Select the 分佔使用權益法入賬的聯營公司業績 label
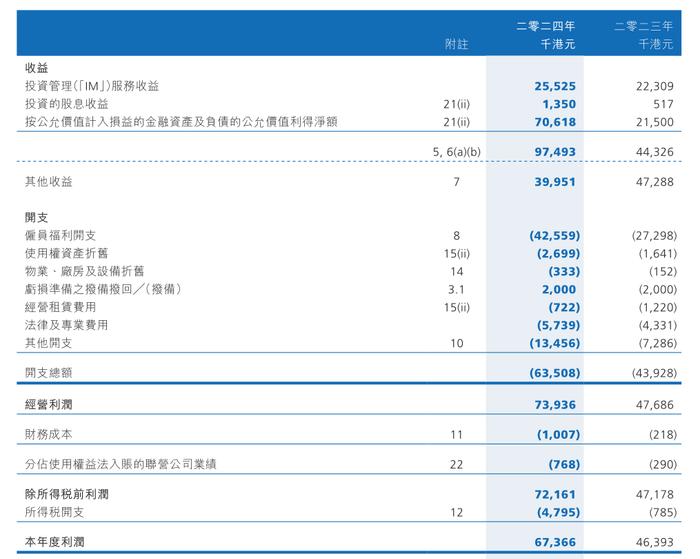Viewport: 700px width, 559px height. [121, 464]
